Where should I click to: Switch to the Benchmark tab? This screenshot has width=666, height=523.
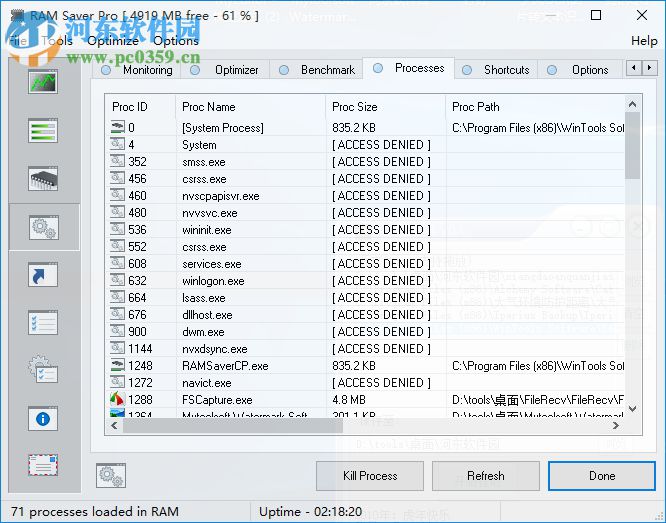pyautogui.click(x=316, y=70)
